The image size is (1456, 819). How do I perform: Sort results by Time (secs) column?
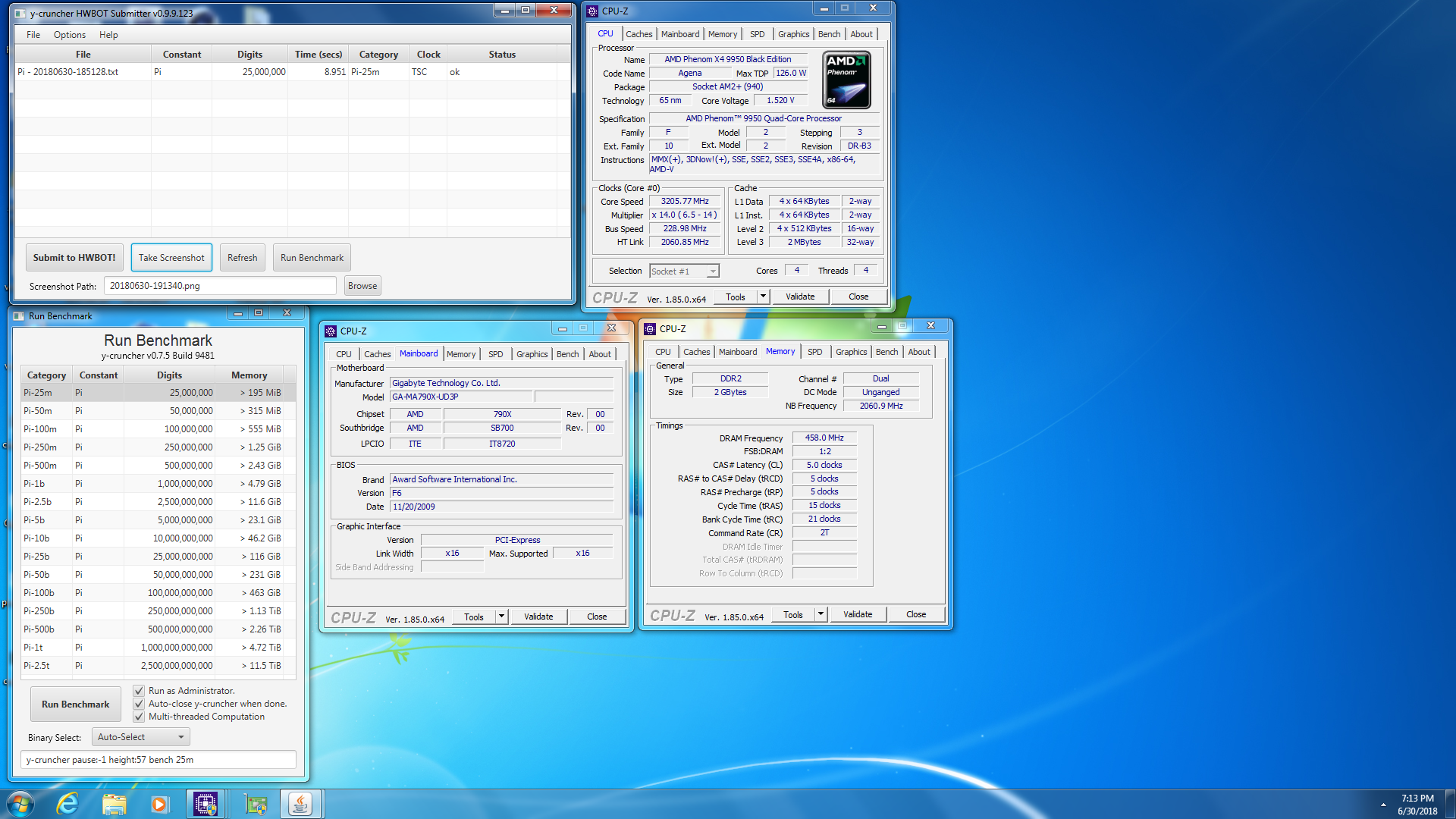[x=318, y=55]
